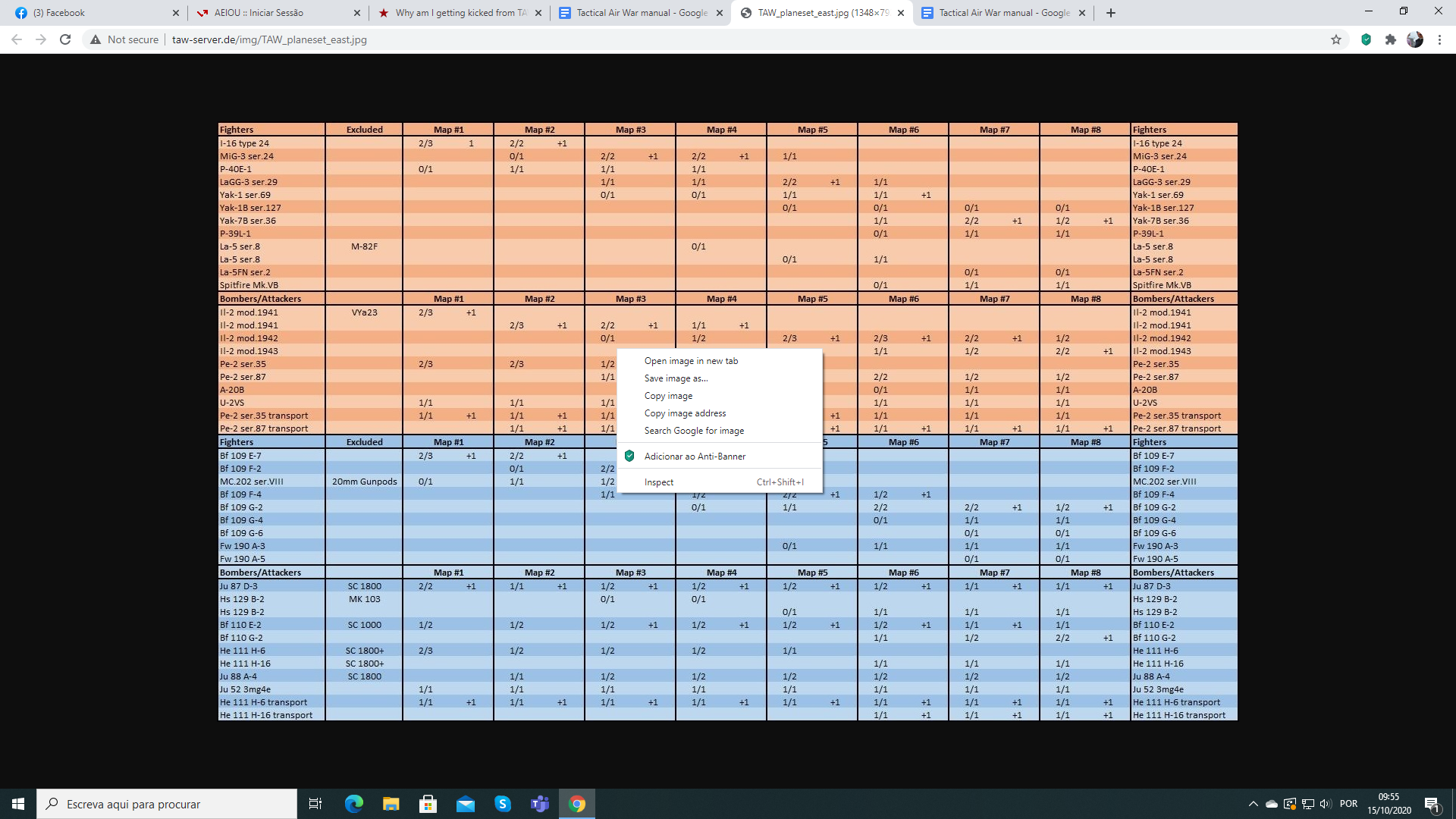
Task: Reload the page with the refresh icon
Action: point(65,39)
